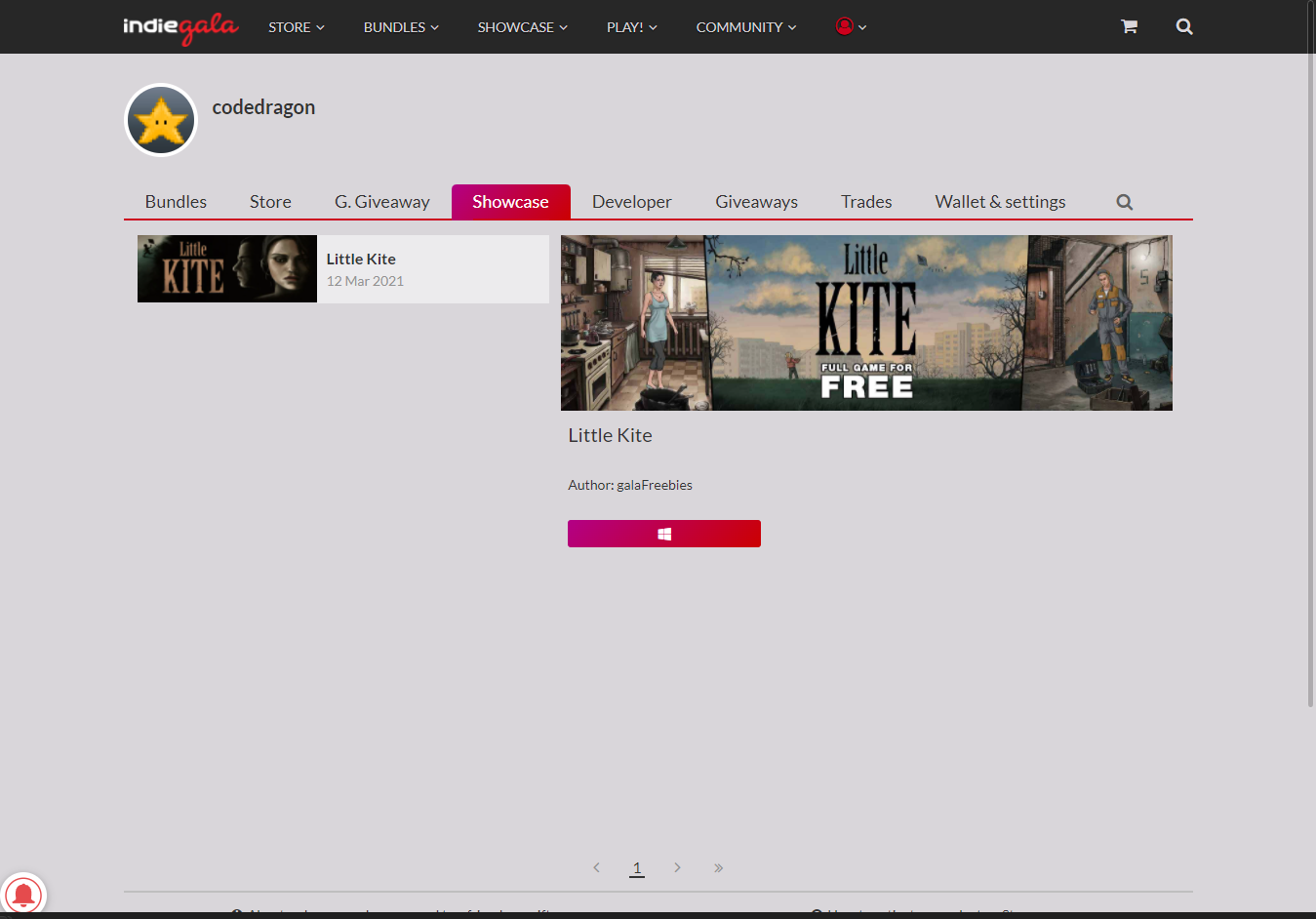Switch to the Bundles tab
Viewport: 1316px width, 919px height.
tap(176, 202)
